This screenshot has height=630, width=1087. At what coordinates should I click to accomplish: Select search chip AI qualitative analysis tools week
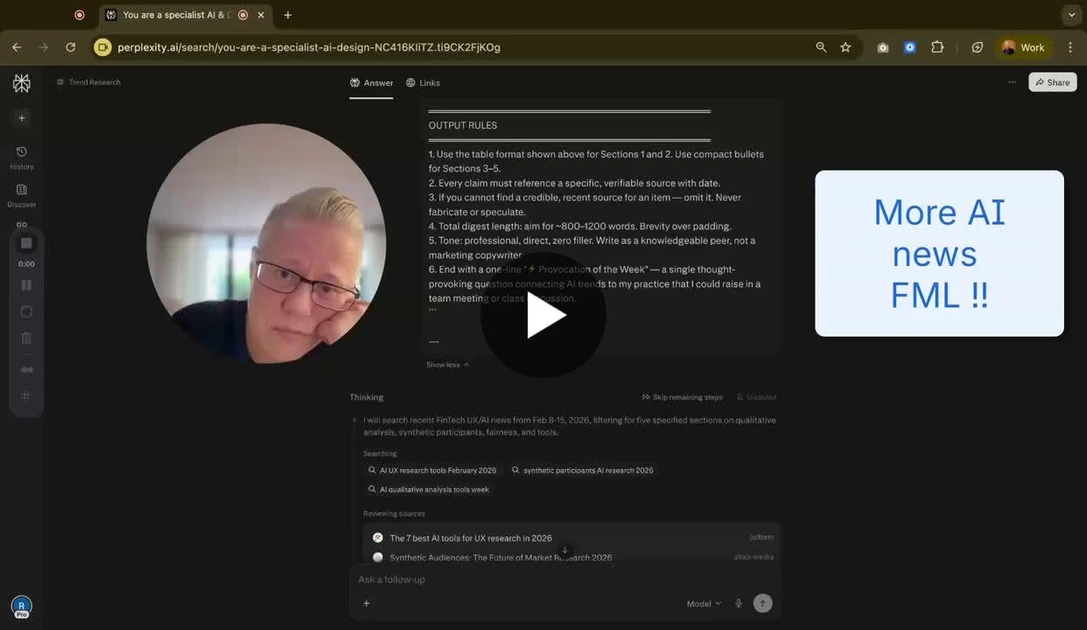pos(428,489)
